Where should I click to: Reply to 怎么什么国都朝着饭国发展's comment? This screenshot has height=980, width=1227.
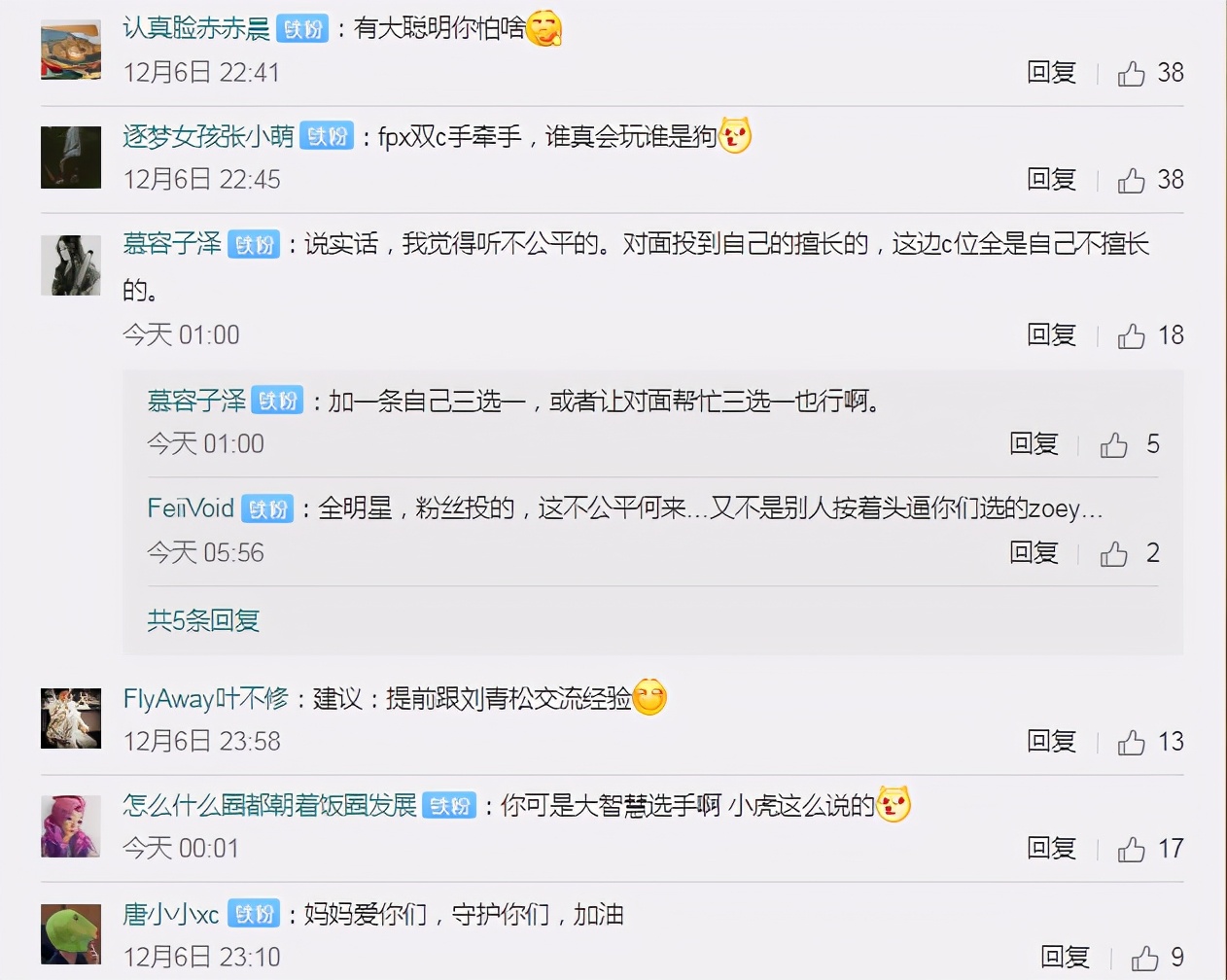(1051, 849)
